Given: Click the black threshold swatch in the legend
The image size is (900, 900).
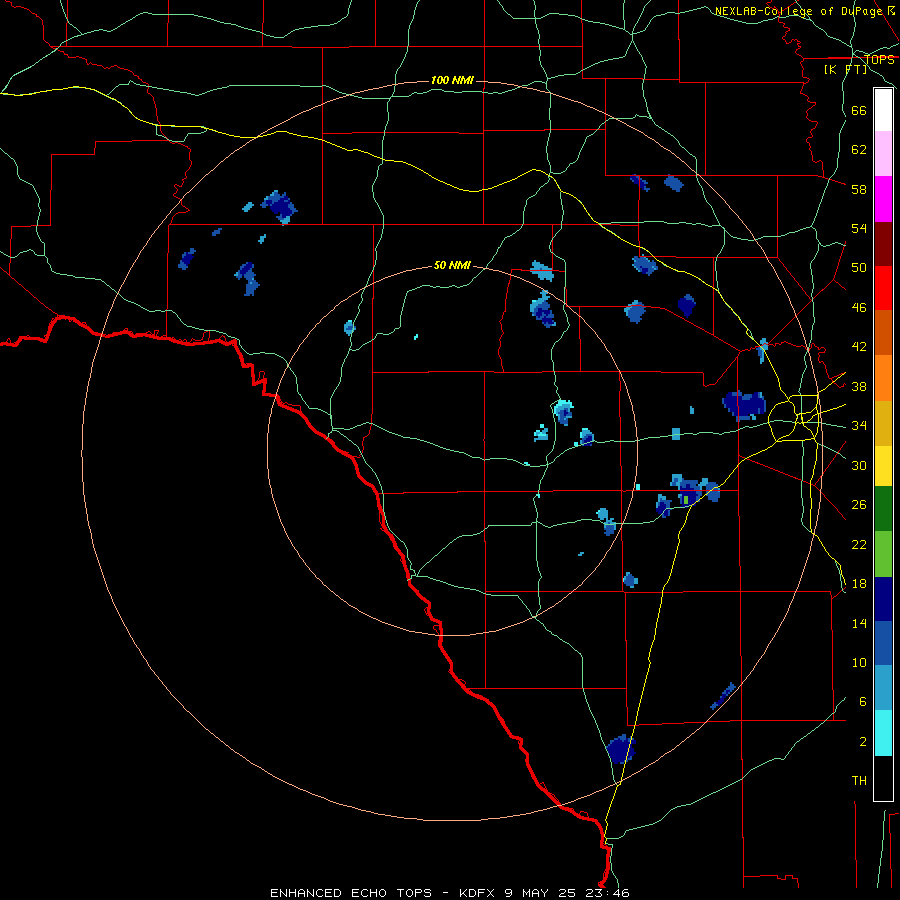Looking at the screenshot, I should point(883,778).
